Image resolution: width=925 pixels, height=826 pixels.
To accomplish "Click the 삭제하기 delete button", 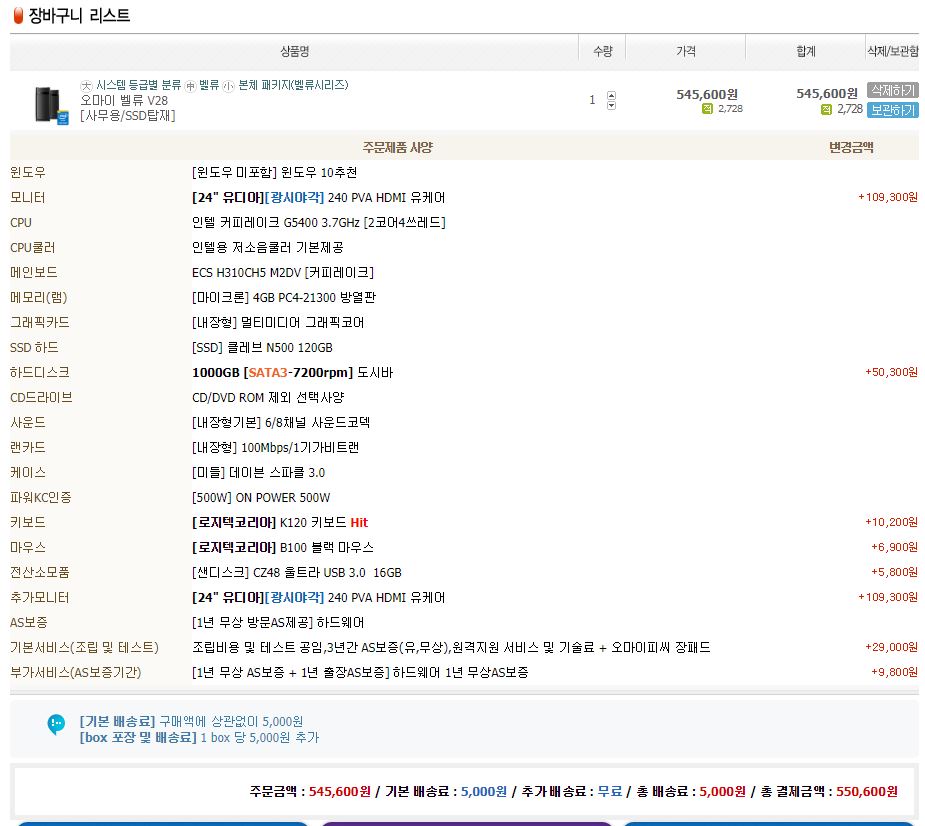I will pyautogui.click(x=892, y=90).
